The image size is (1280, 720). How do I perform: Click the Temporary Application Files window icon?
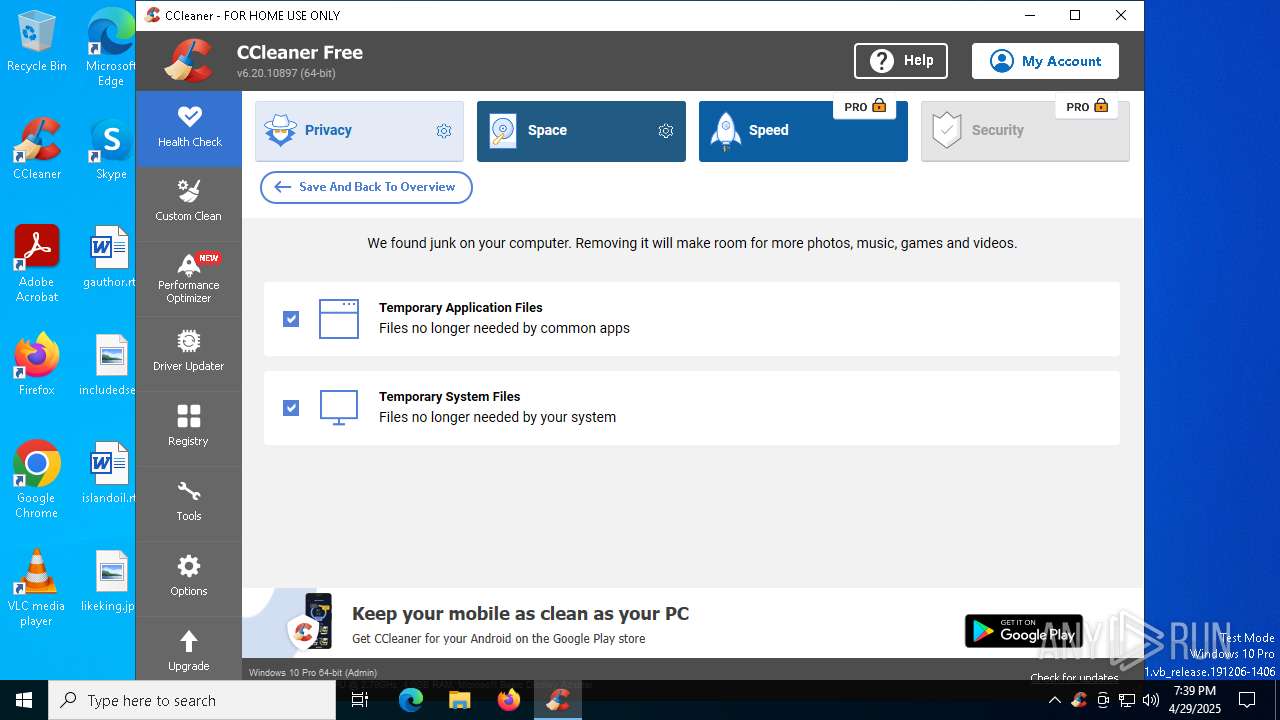[x=339, y=319]
